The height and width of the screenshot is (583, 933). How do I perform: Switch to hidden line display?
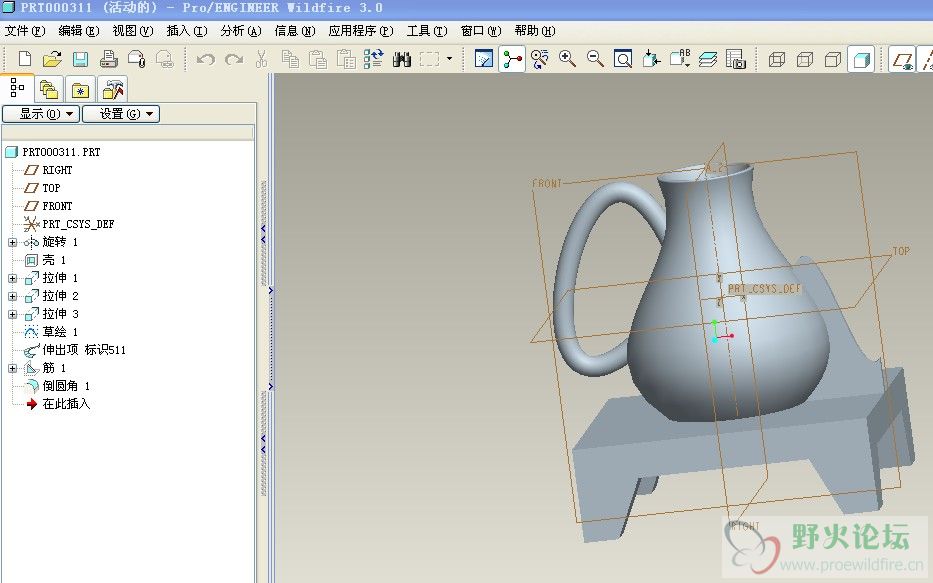(805, 59)
